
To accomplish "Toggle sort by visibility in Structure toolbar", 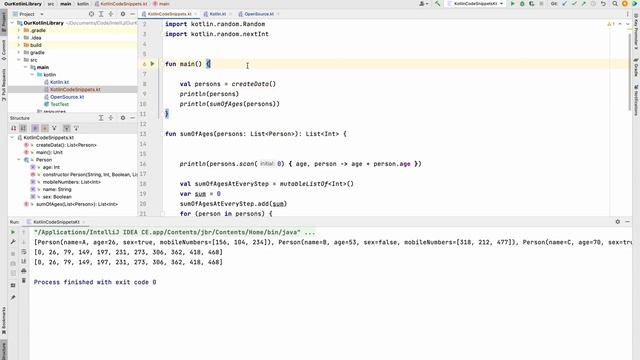I will click(x=13, y=128).
